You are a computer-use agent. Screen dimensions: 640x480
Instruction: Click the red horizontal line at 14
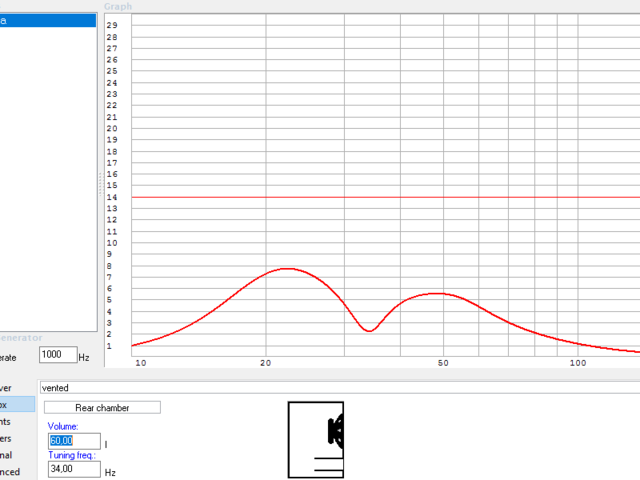400,197
